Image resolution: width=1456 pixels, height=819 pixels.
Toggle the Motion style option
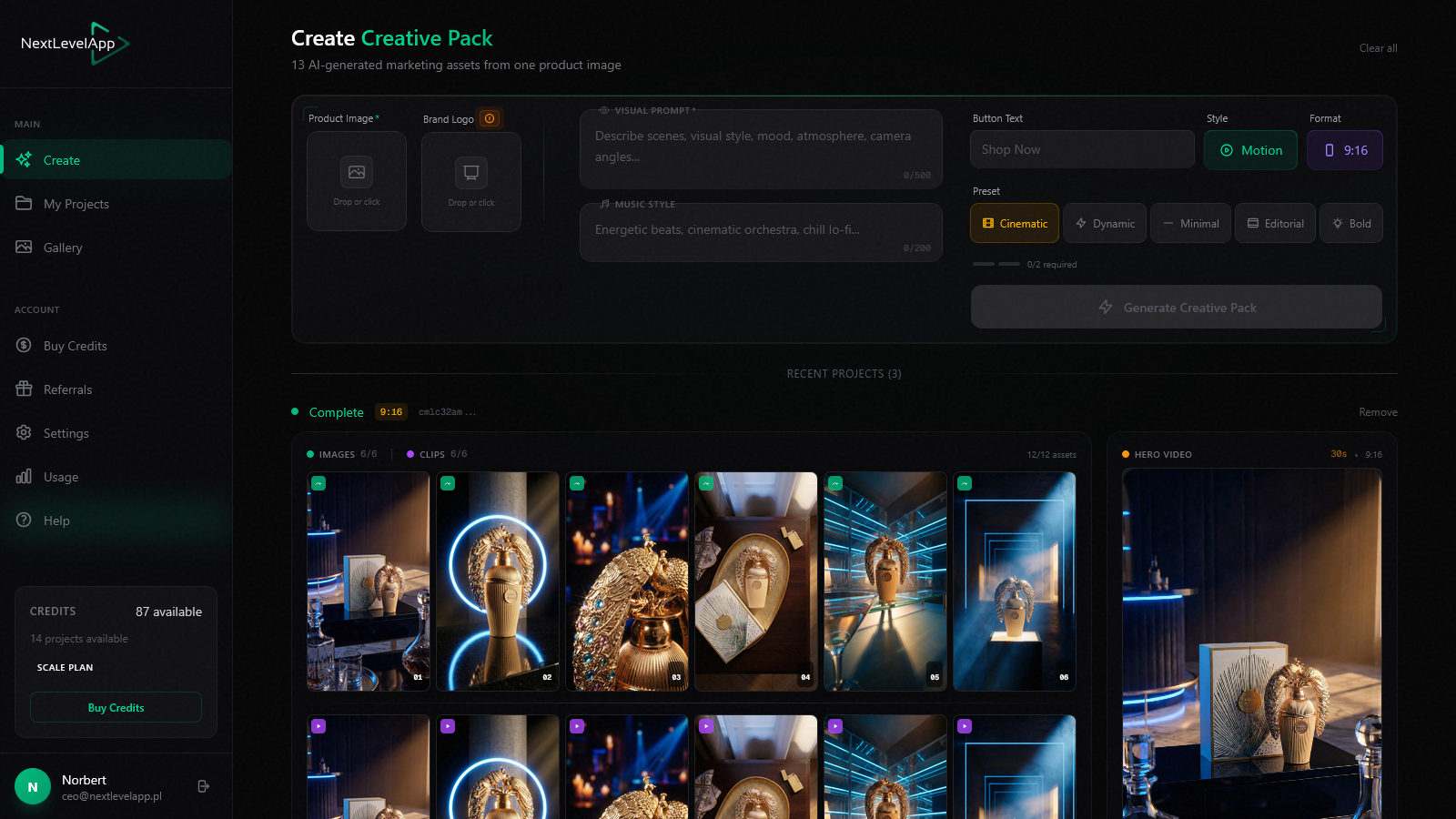click(1250, 149)
